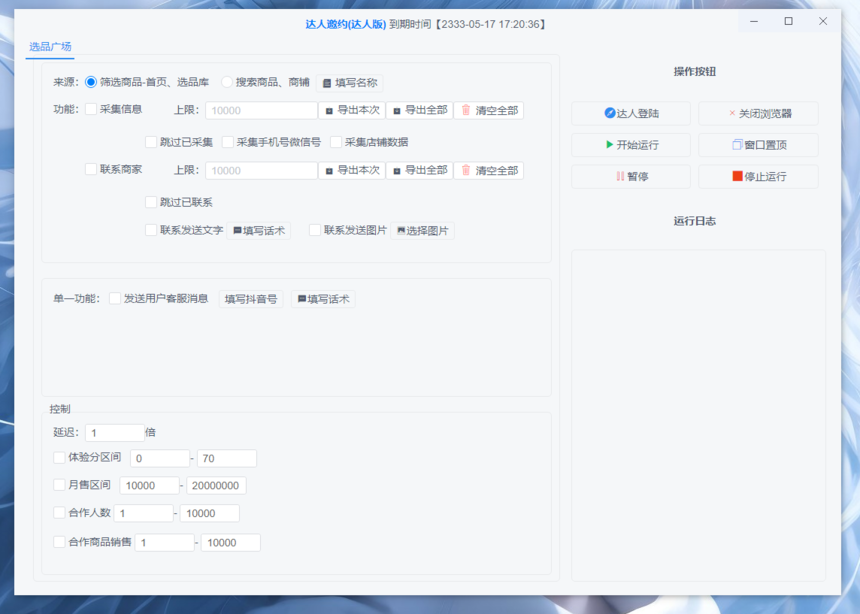The width and height of the screenshot is (860, 614).
Task: Toggle the 采集店铺数据 checkbox
Action: point(336,142)
